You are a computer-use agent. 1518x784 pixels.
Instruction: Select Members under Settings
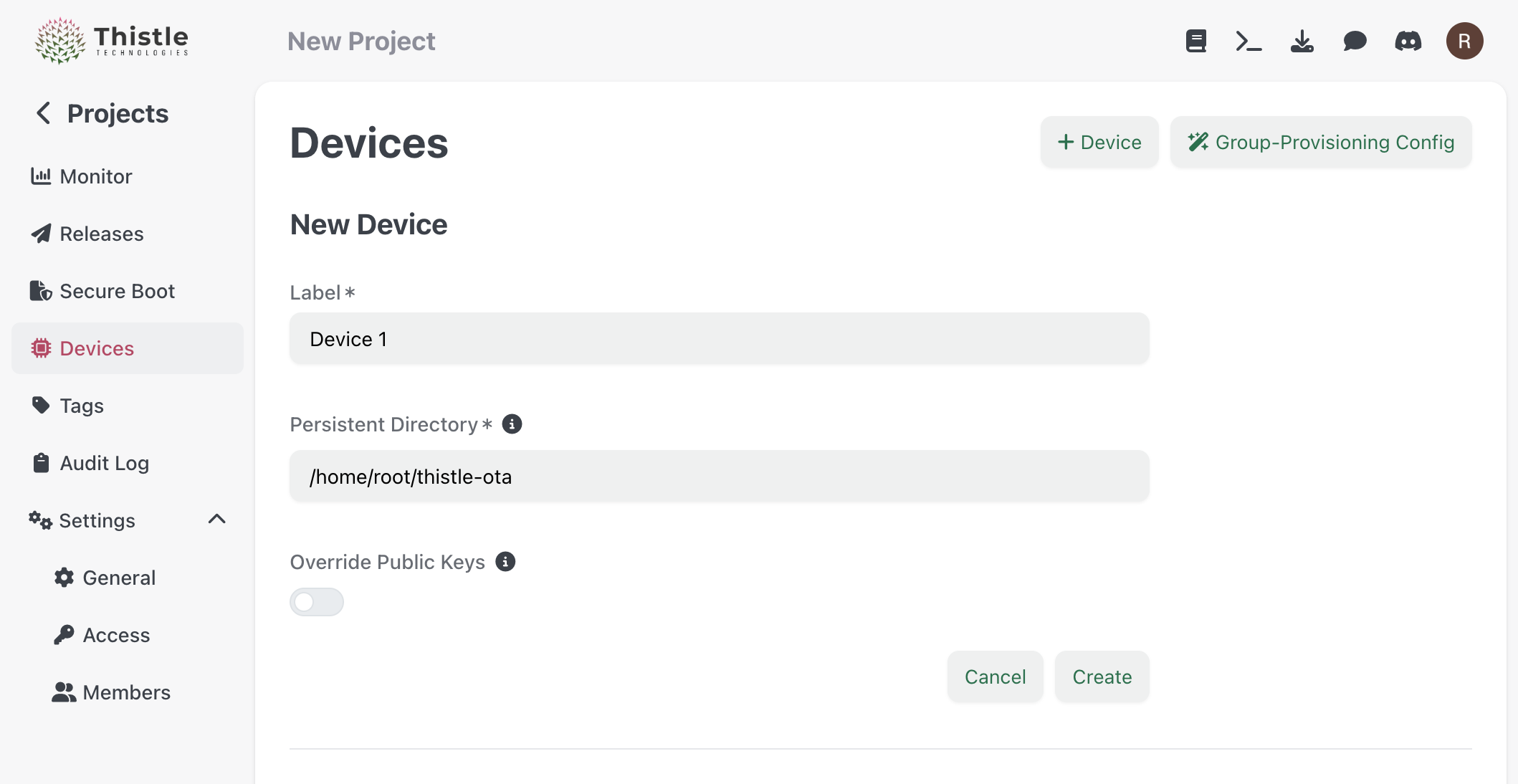[x=126, y=692]
